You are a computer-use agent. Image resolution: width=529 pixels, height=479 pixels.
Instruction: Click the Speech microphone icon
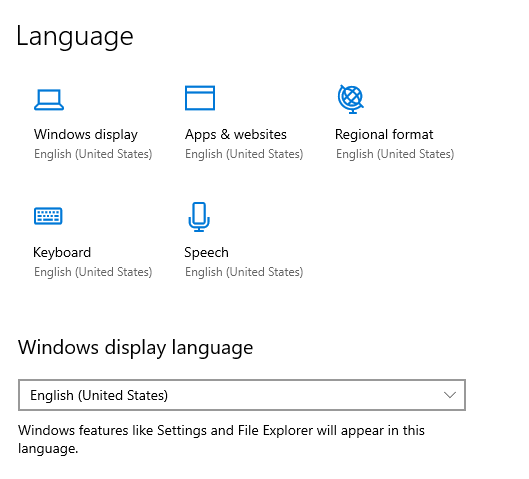[199, 217]
